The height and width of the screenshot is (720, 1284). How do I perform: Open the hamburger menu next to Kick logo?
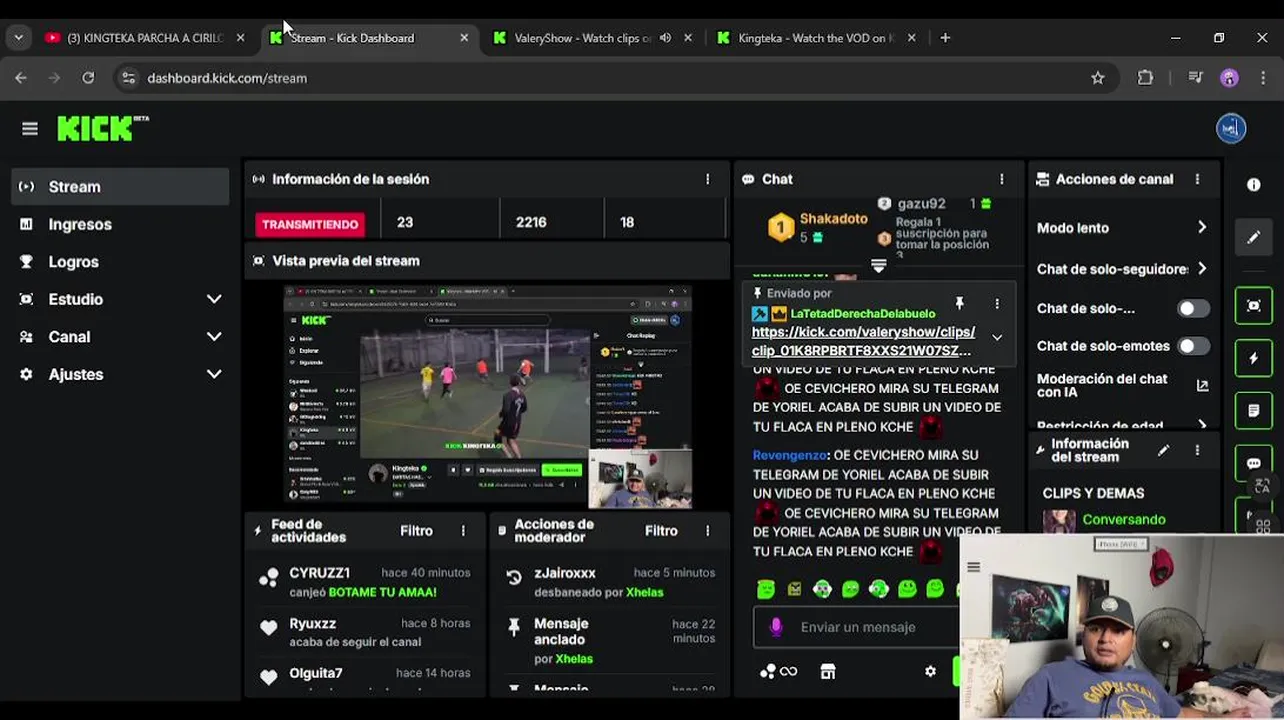(30, 129)
